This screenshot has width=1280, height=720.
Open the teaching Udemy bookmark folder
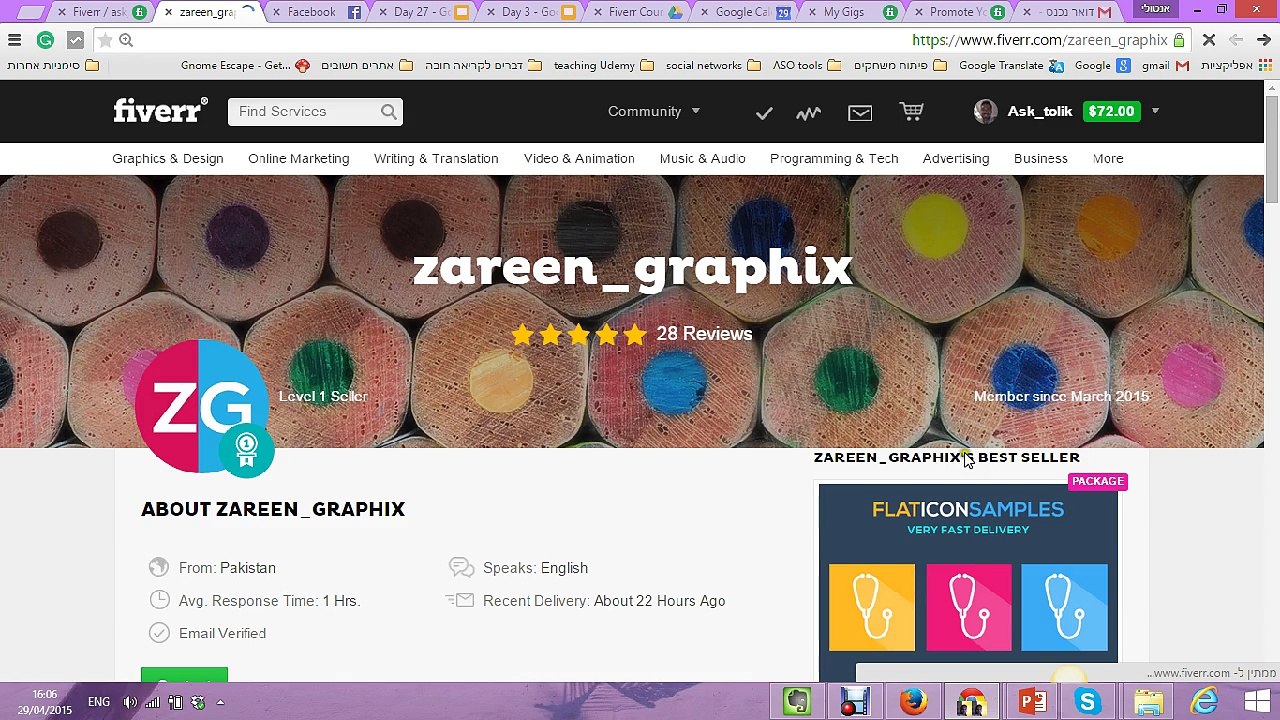click(x=603, y=65)
